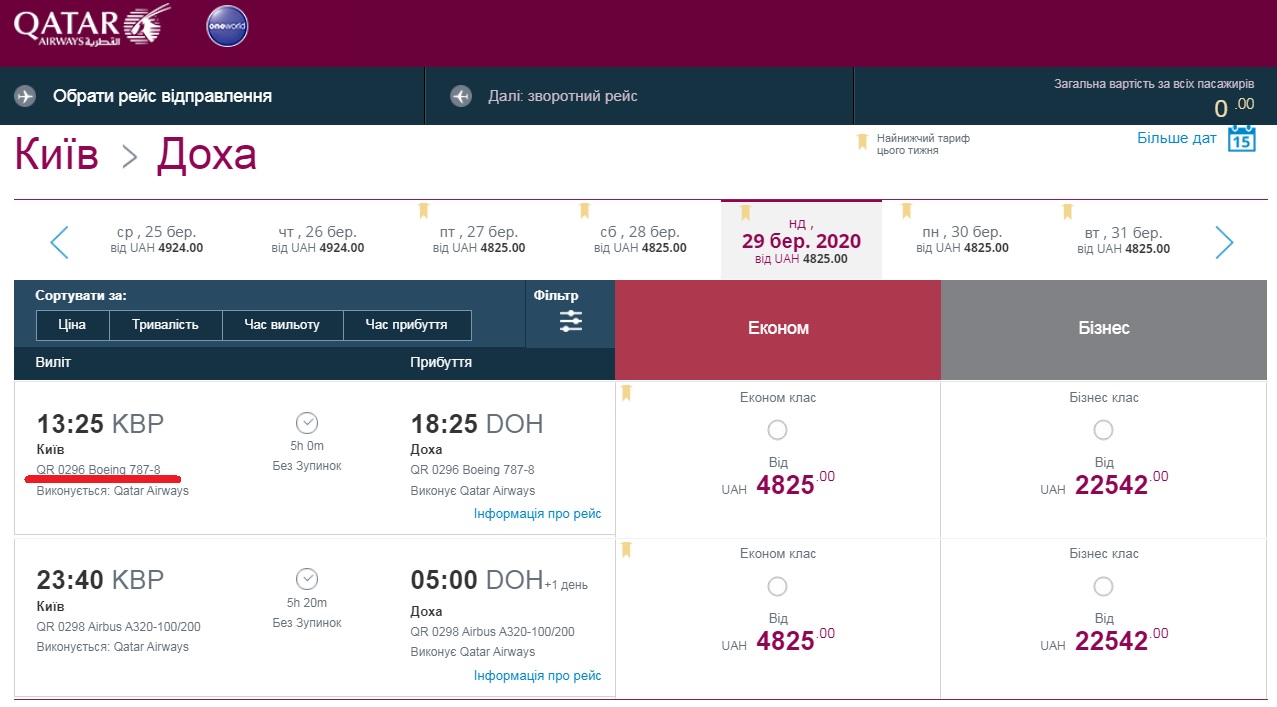This screenshot has width=1277, height=707.
Task: Sort flights by Ціна
Action: pos(72,325)
